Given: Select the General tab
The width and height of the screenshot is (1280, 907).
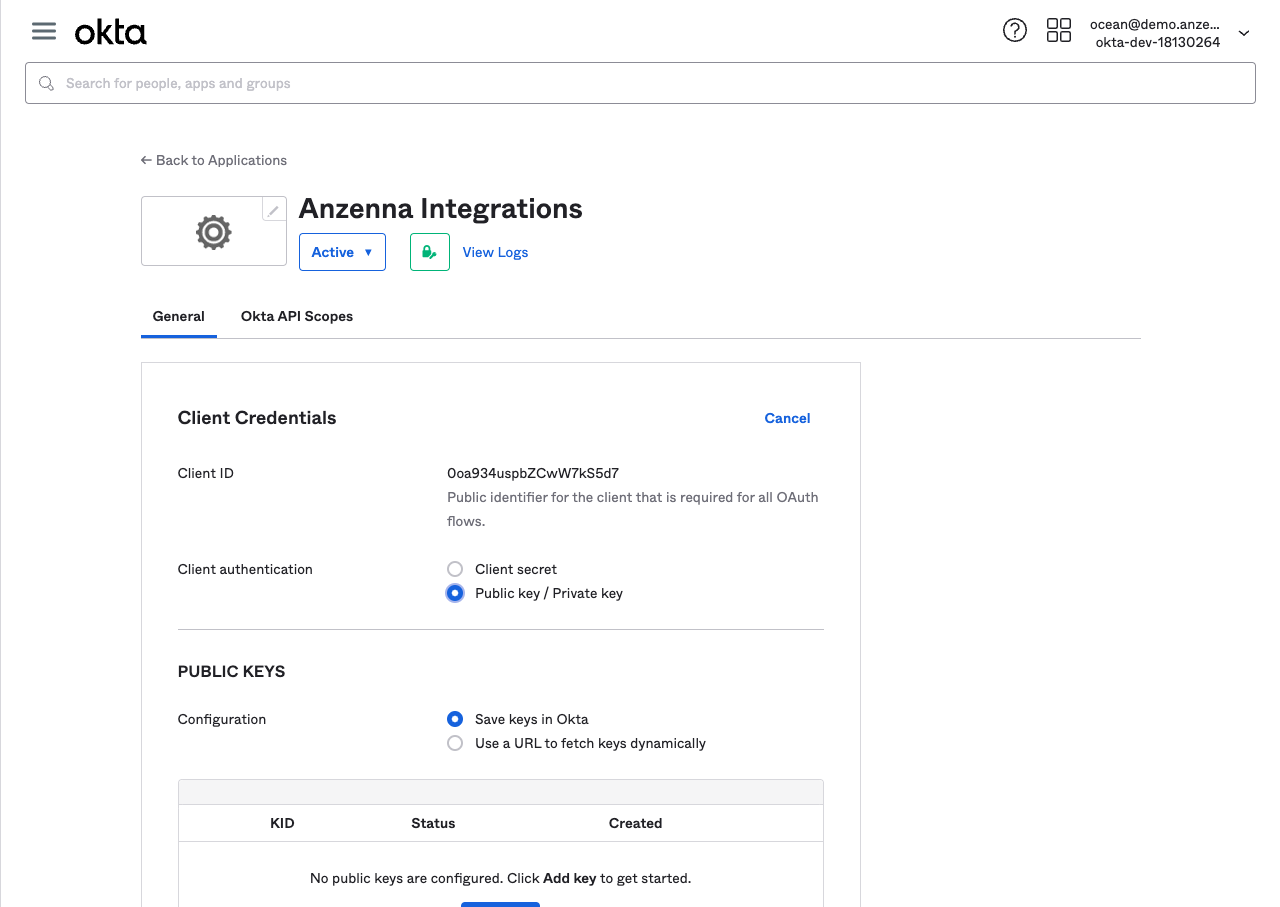Looking at the screenshot, I should point(178,316).
